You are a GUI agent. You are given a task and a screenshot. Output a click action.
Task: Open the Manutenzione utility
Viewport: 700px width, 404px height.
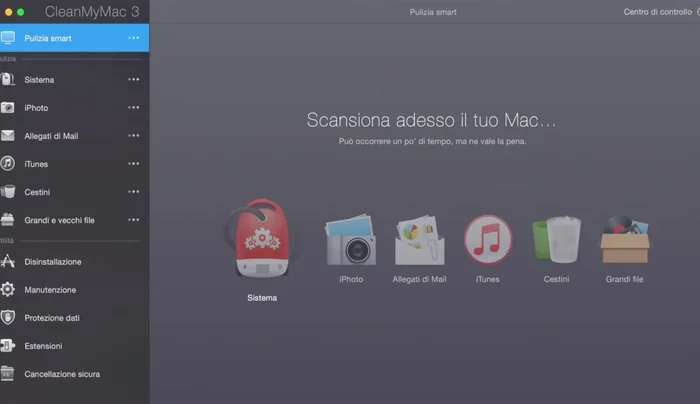pos(75,290)
